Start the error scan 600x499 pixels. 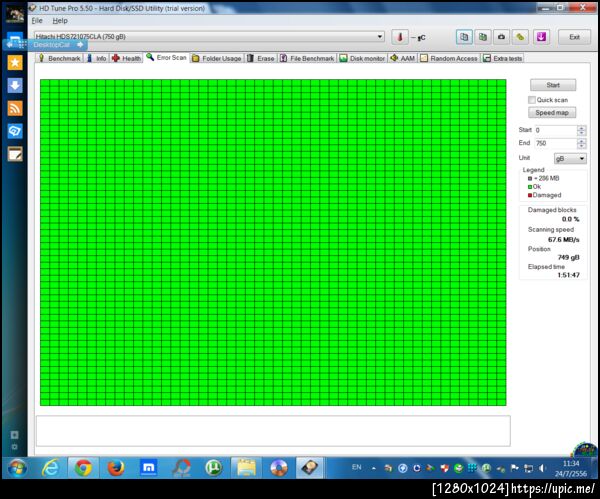click(x=553, y=85)
